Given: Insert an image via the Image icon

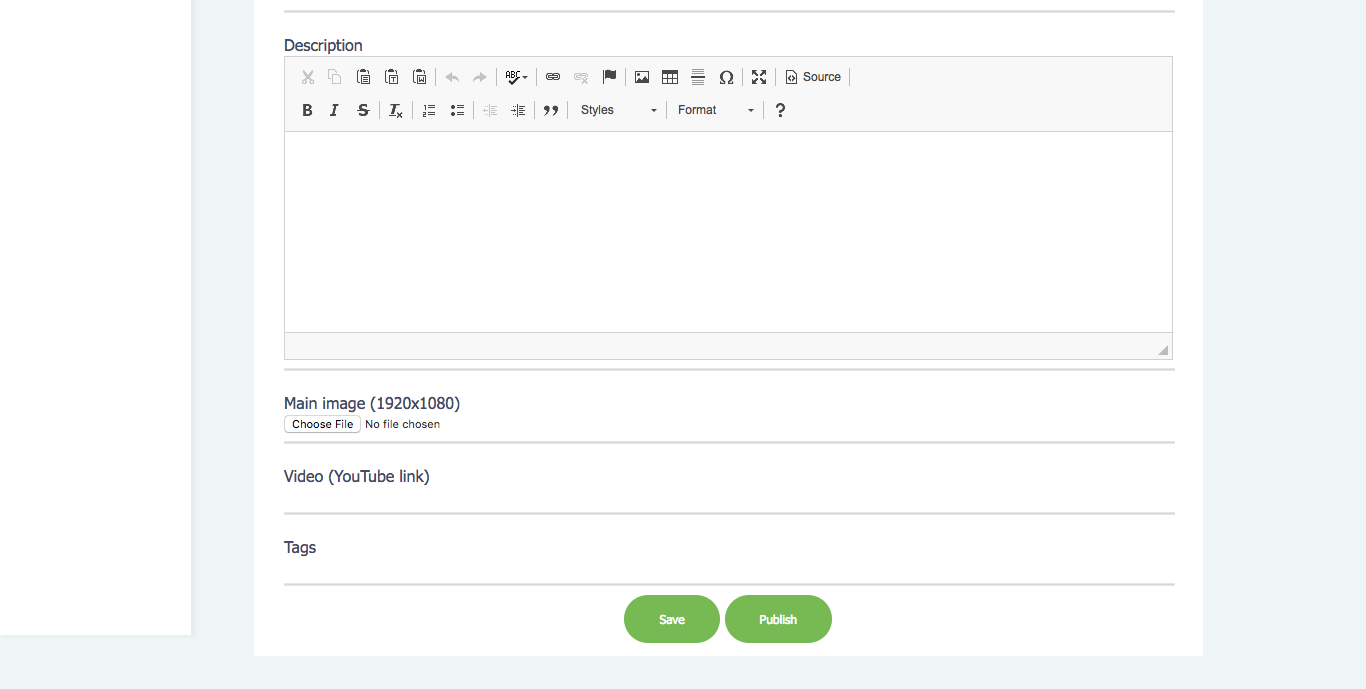Looking at the screenshot, I should pyautogui.click(x=642, y=77).
